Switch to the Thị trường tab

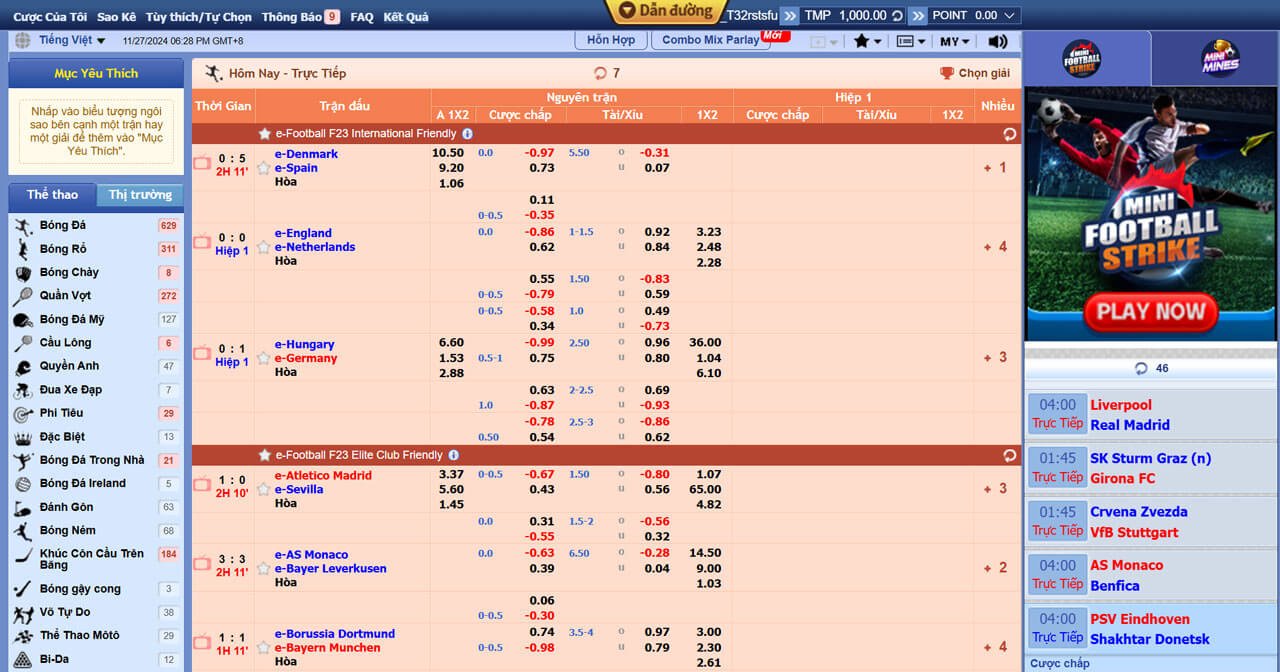click(140, 195)
